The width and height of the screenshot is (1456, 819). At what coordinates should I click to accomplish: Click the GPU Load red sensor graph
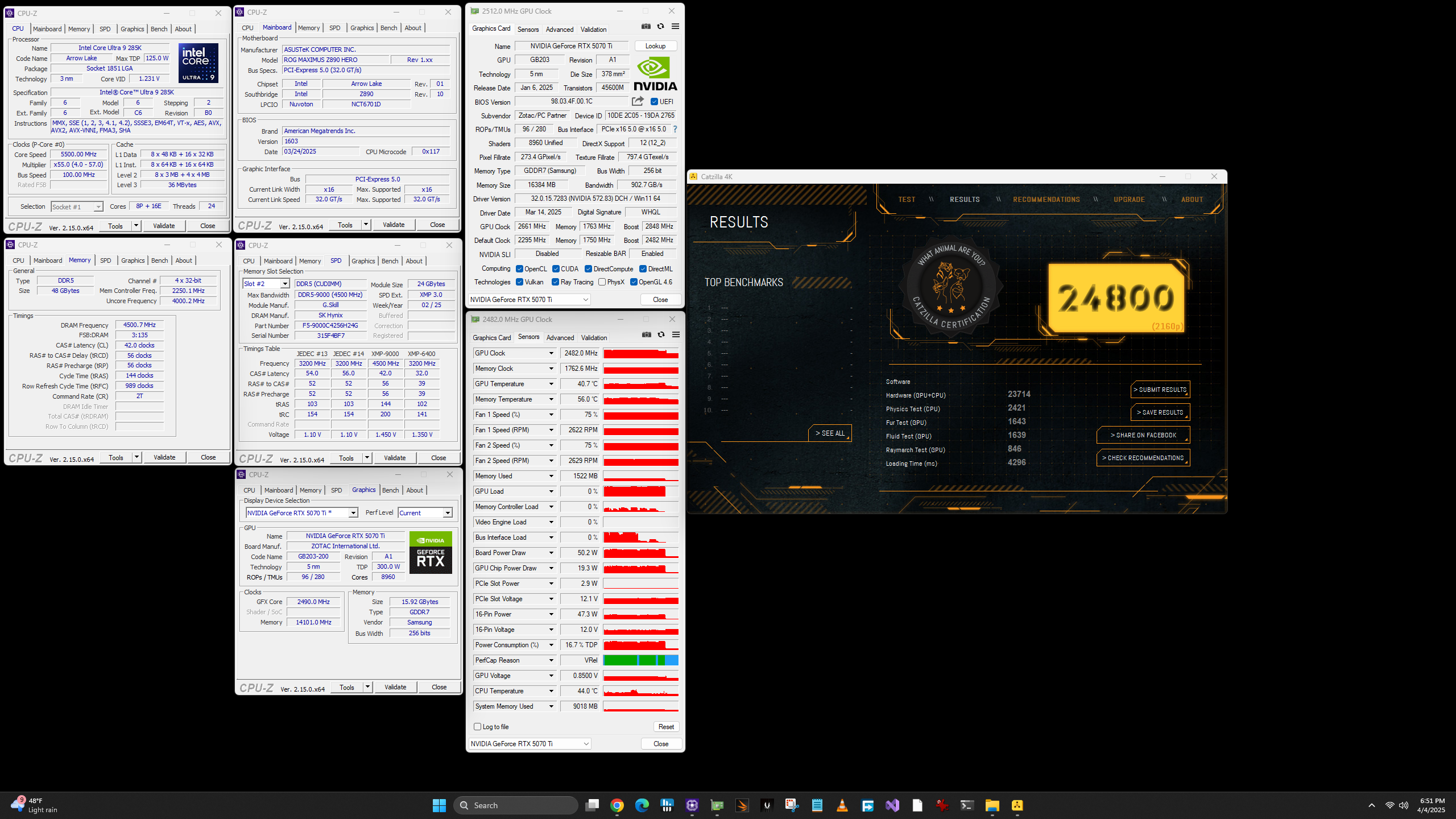[x=641, y=491]
